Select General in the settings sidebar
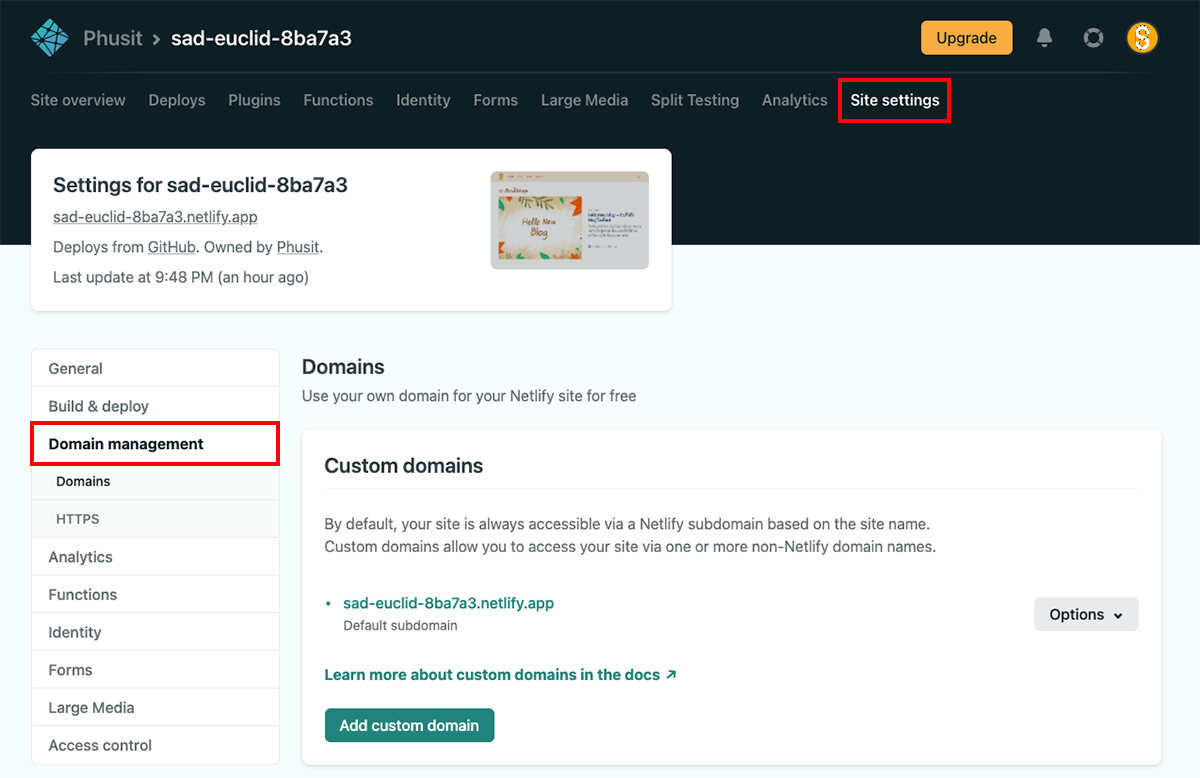The image size is (1200, 778). click(x=155, y=368)
